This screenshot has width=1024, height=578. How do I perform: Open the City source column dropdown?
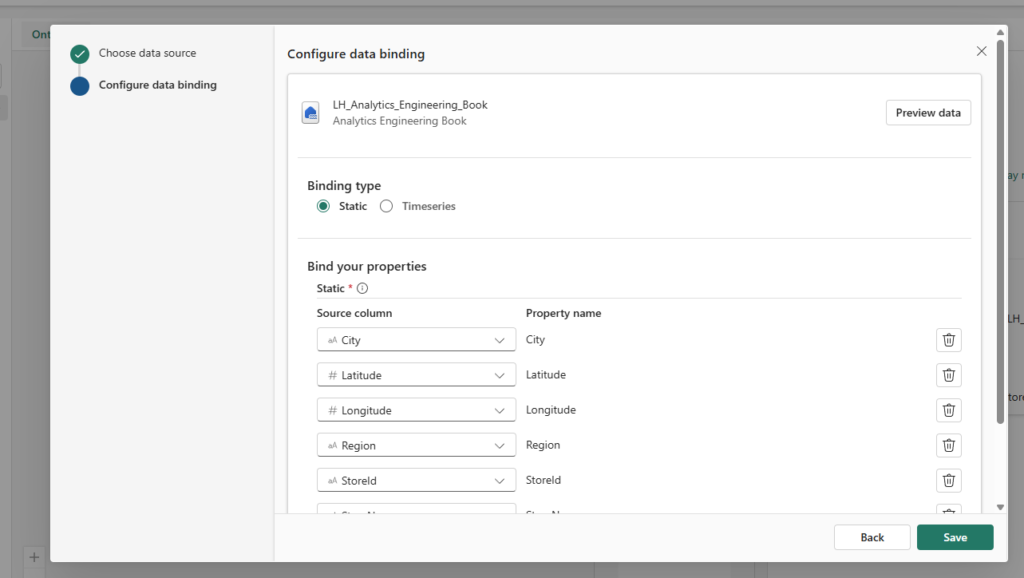click(416, 340)
